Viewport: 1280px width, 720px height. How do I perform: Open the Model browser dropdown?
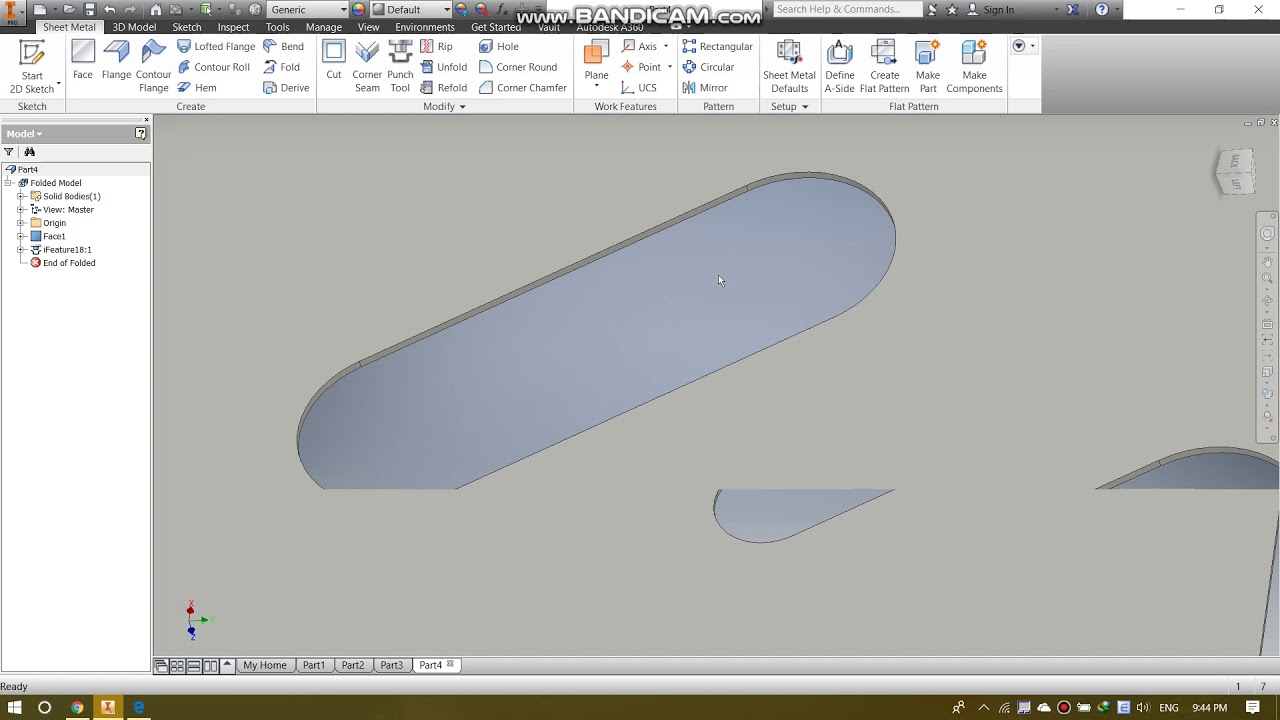tap(24, 134)
